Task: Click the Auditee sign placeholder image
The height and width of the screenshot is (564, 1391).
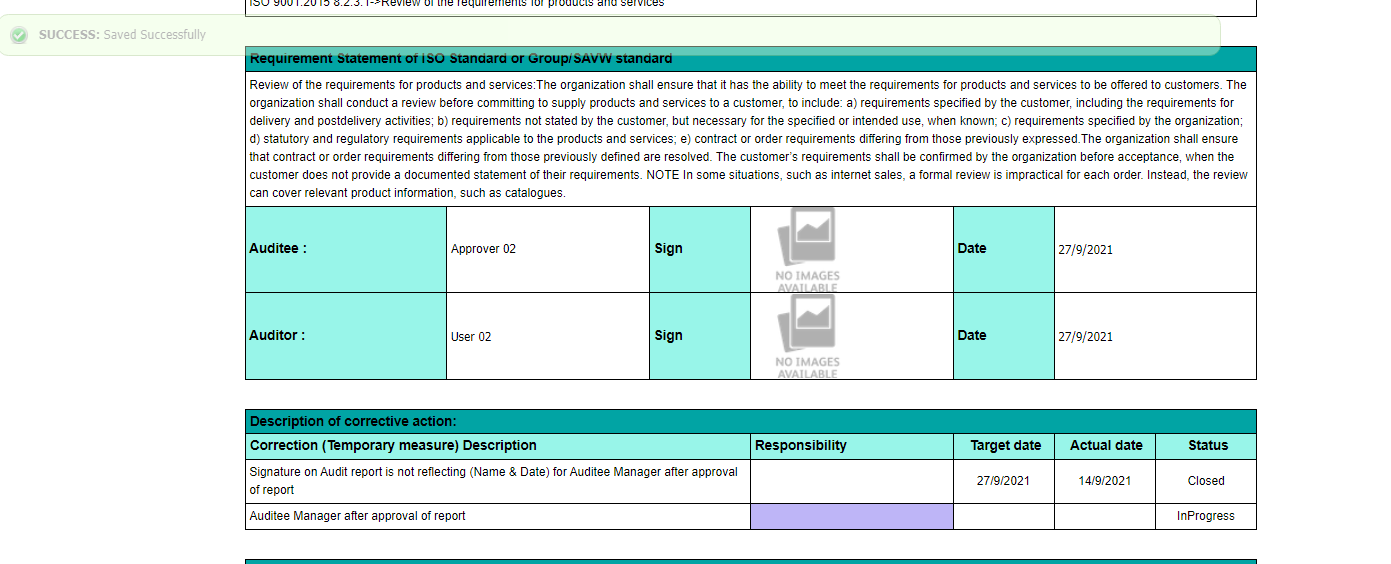Action: tap(808, 250)
